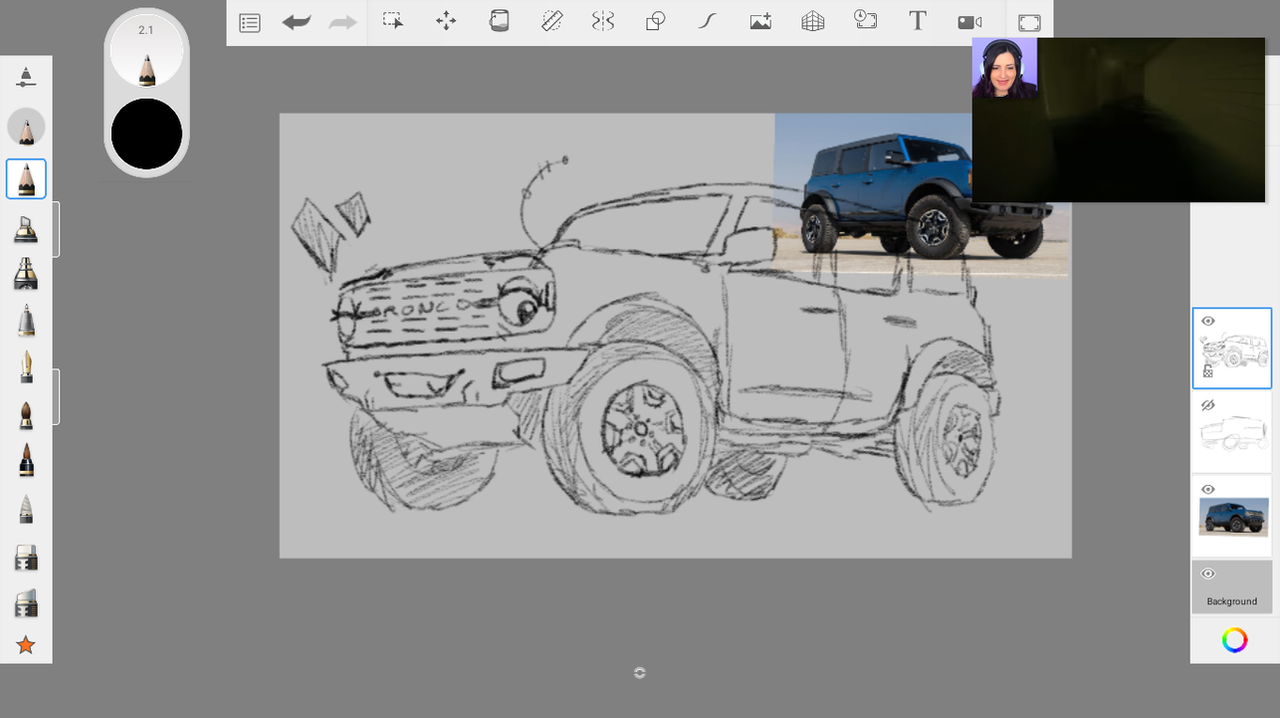Open the brush size 2.1 puck

(146, 49)
